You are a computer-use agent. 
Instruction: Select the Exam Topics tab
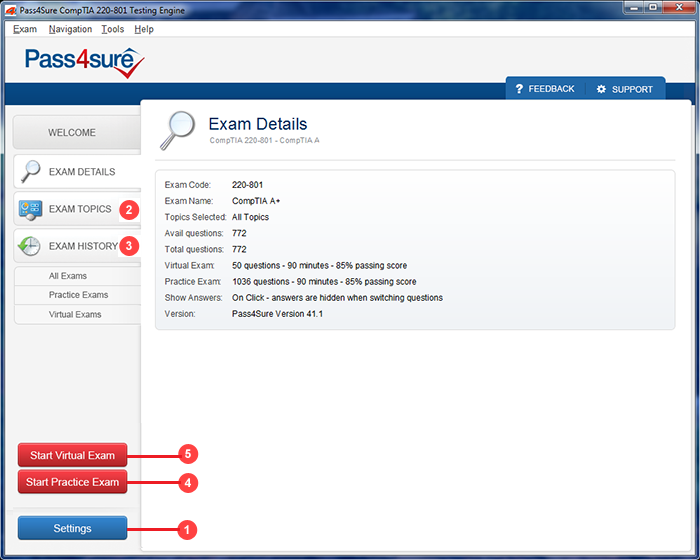pyautogui.click(x=80, y=209)
